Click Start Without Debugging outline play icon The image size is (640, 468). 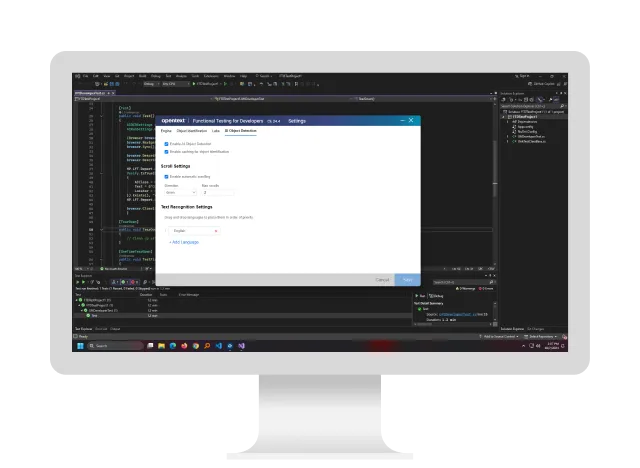pyautogui.click(x=225, y=84)
